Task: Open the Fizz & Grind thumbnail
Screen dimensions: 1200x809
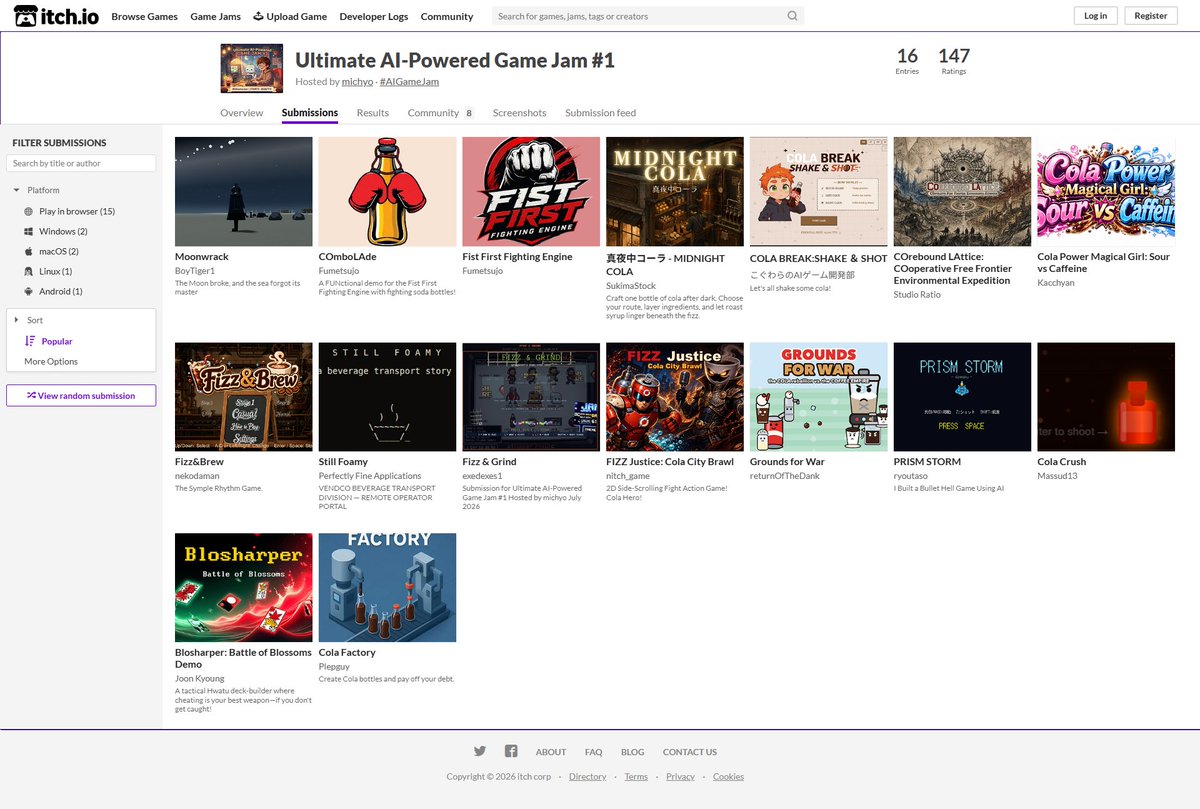Action: 531,397
